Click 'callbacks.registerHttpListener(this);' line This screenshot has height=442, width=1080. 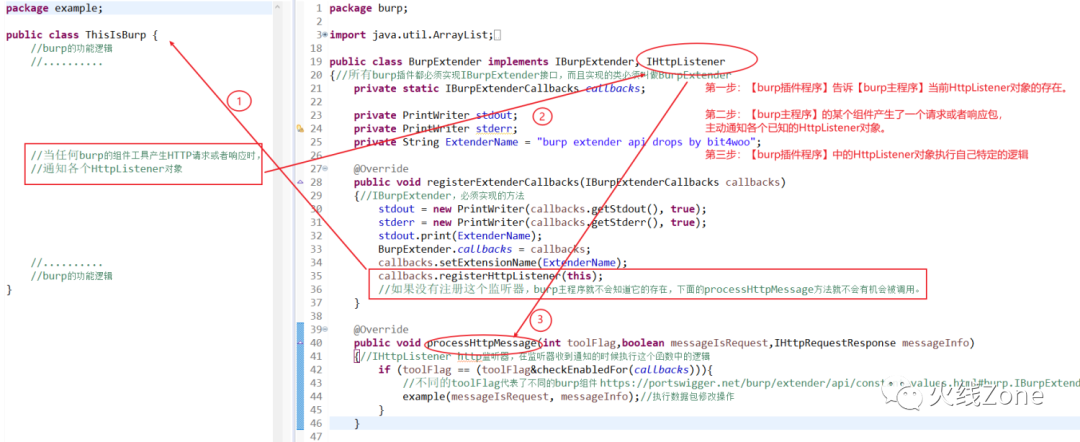tap(490, 277)
